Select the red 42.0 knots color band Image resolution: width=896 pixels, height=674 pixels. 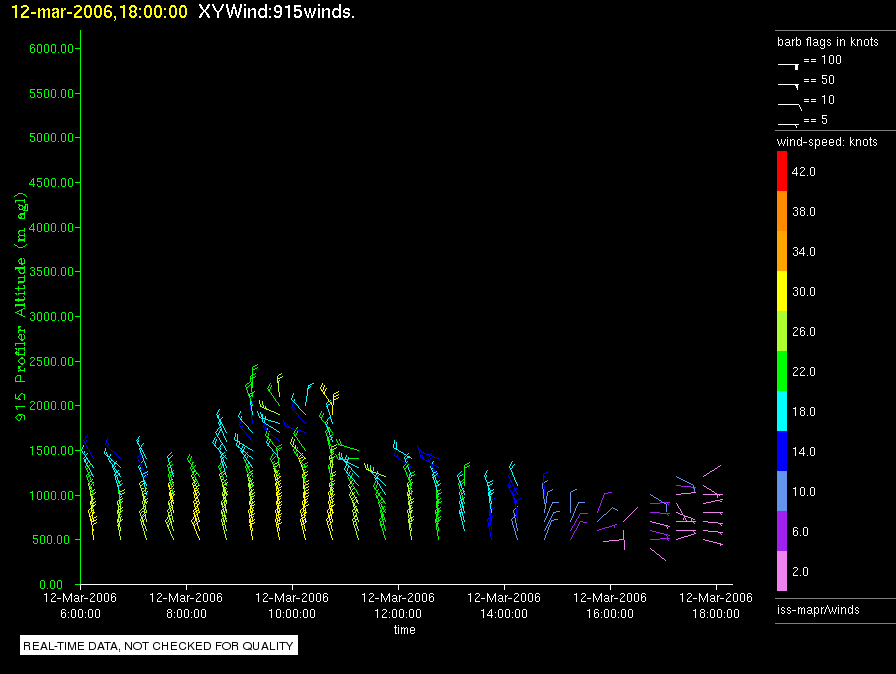coord(782,171)
